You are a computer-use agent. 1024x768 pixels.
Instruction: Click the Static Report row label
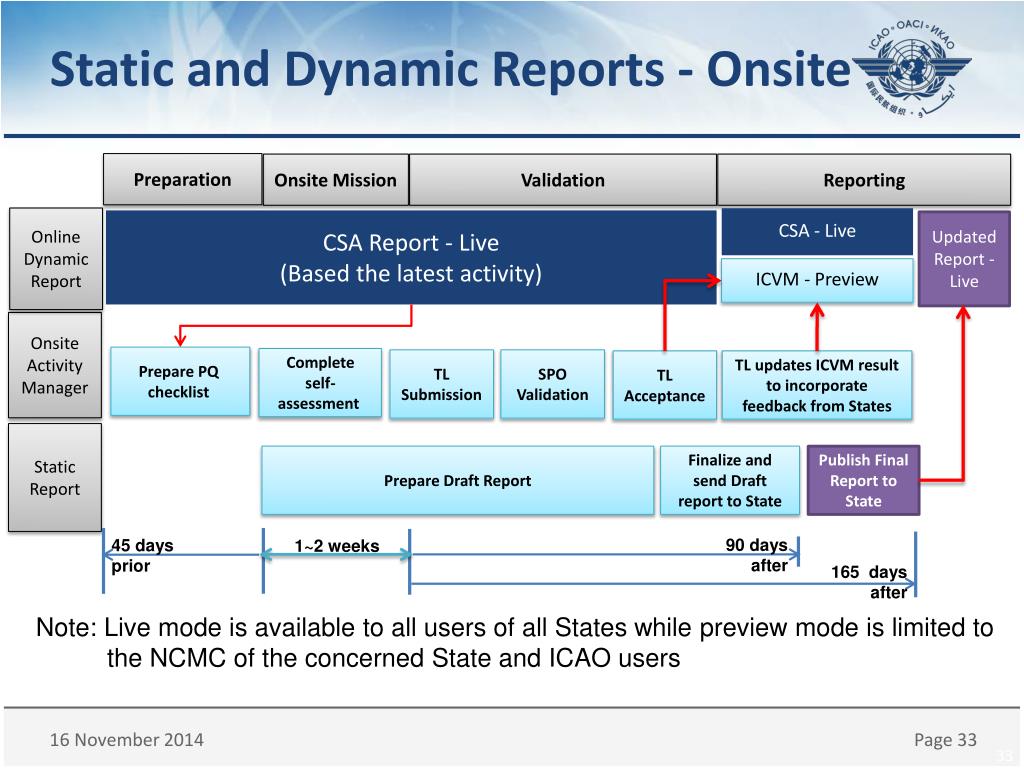tap(55, 477)
